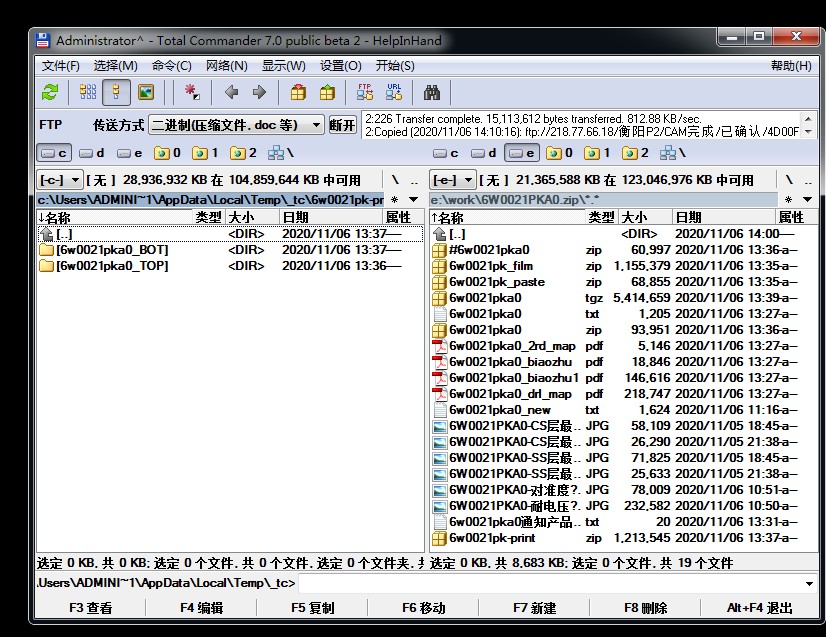Click the pack files gift box icon
Viewport: 826px width, 637px height.
coord(298,93)
